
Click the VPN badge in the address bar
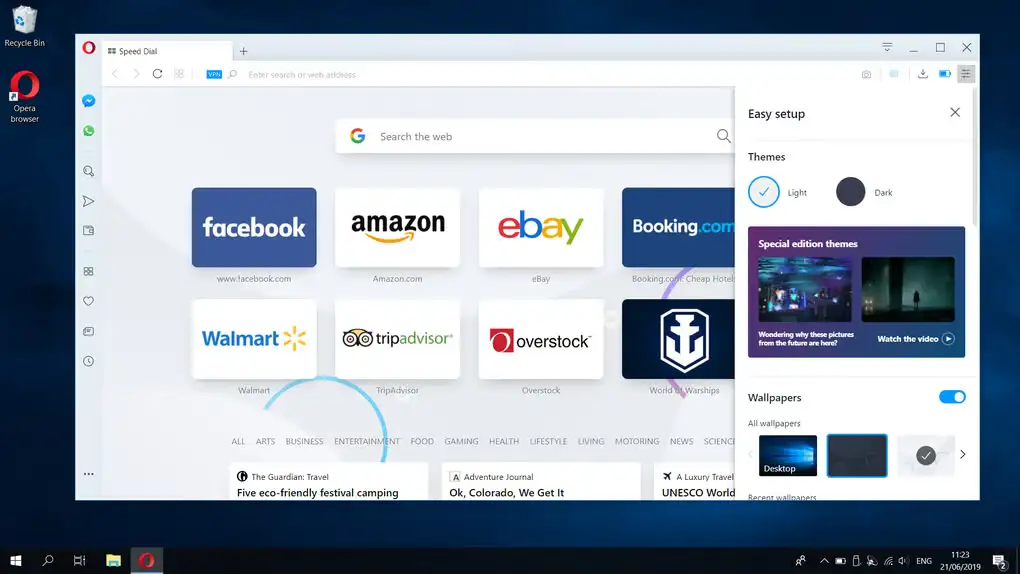[x=214, y=74]
